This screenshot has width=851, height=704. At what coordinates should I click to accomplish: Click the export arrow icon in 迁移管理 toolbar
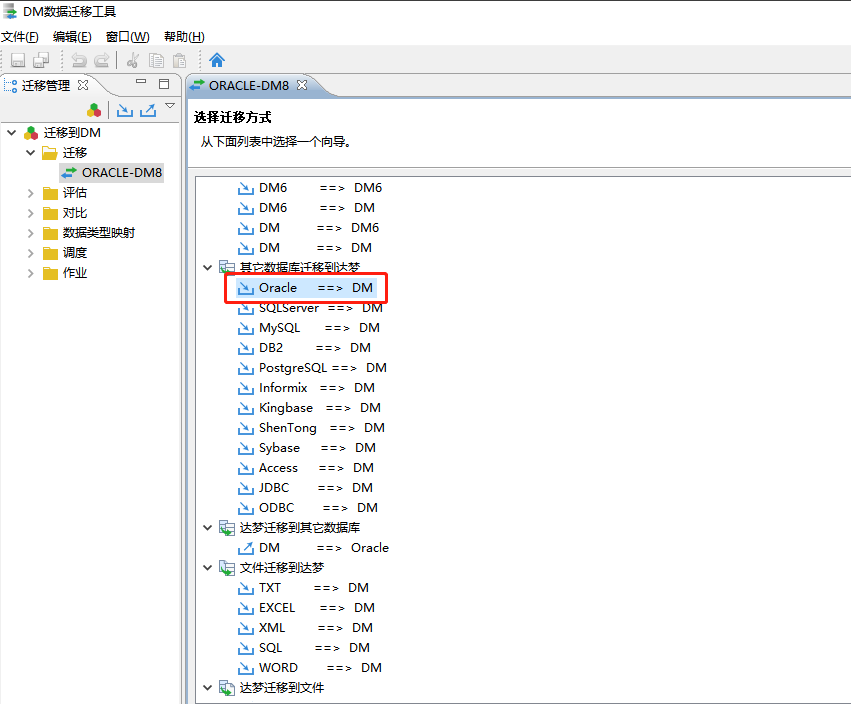pyautogui.click(x=148, y=110)
